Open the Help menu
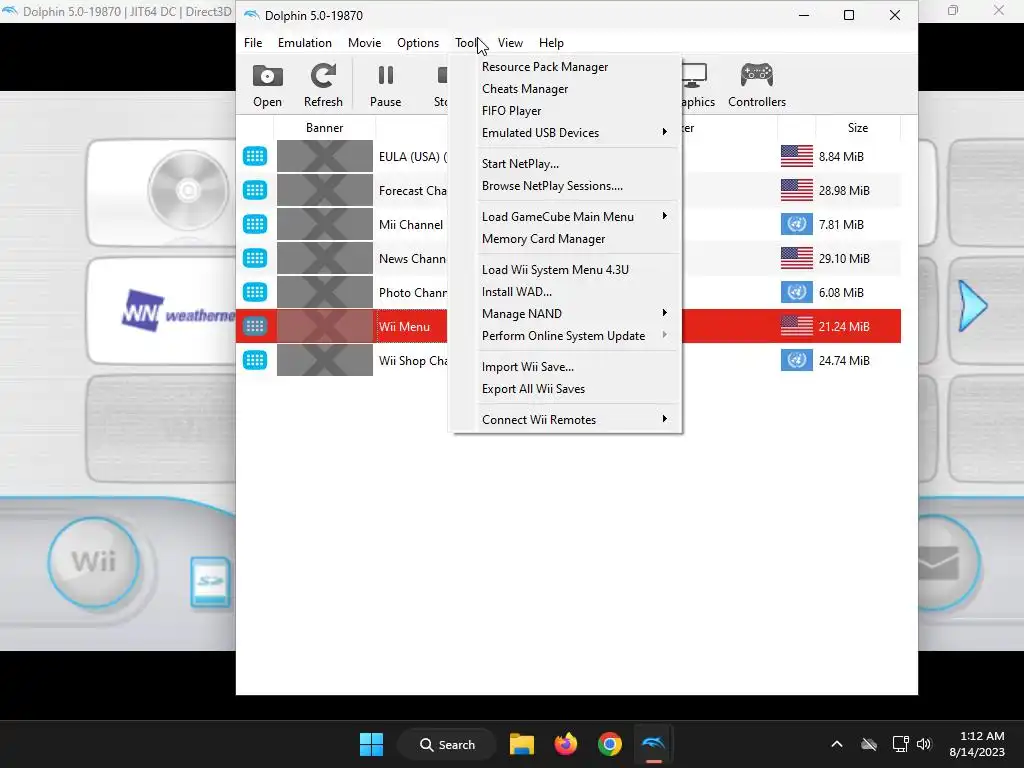This screenshot has height=768, width=1024. 551,42
